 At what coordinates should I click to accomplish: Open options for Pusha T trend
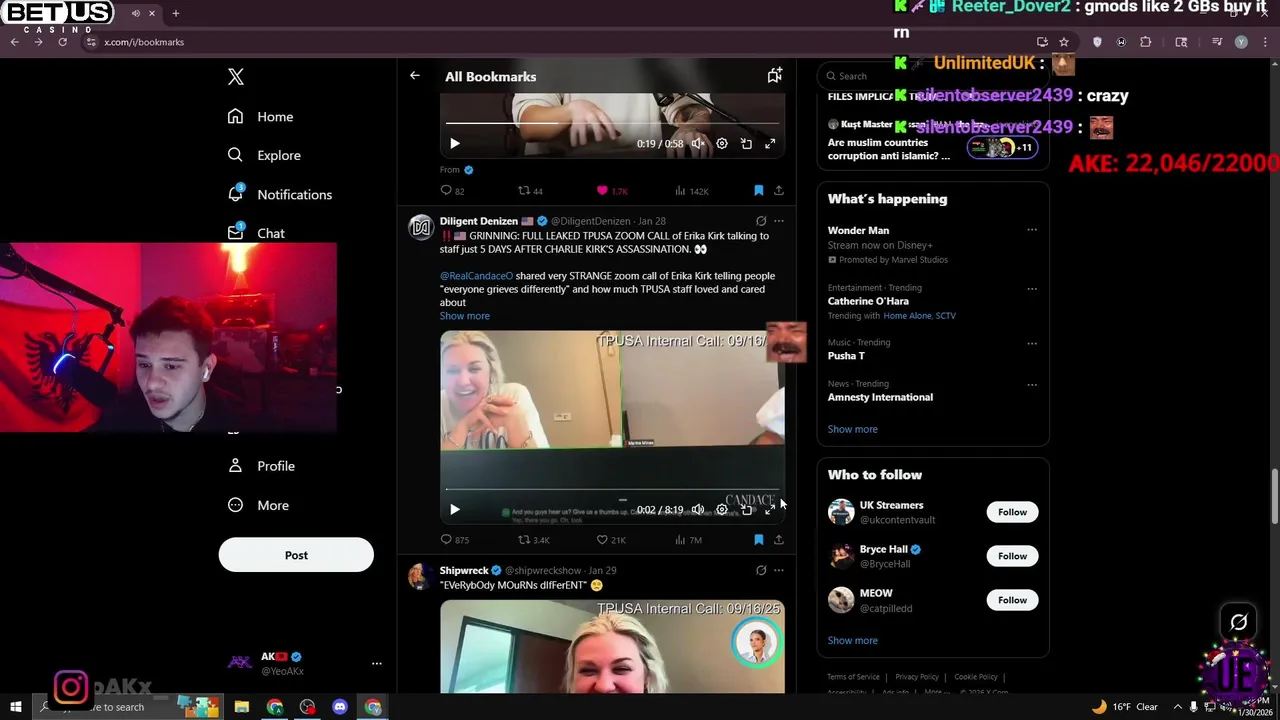coord(1032,343)
